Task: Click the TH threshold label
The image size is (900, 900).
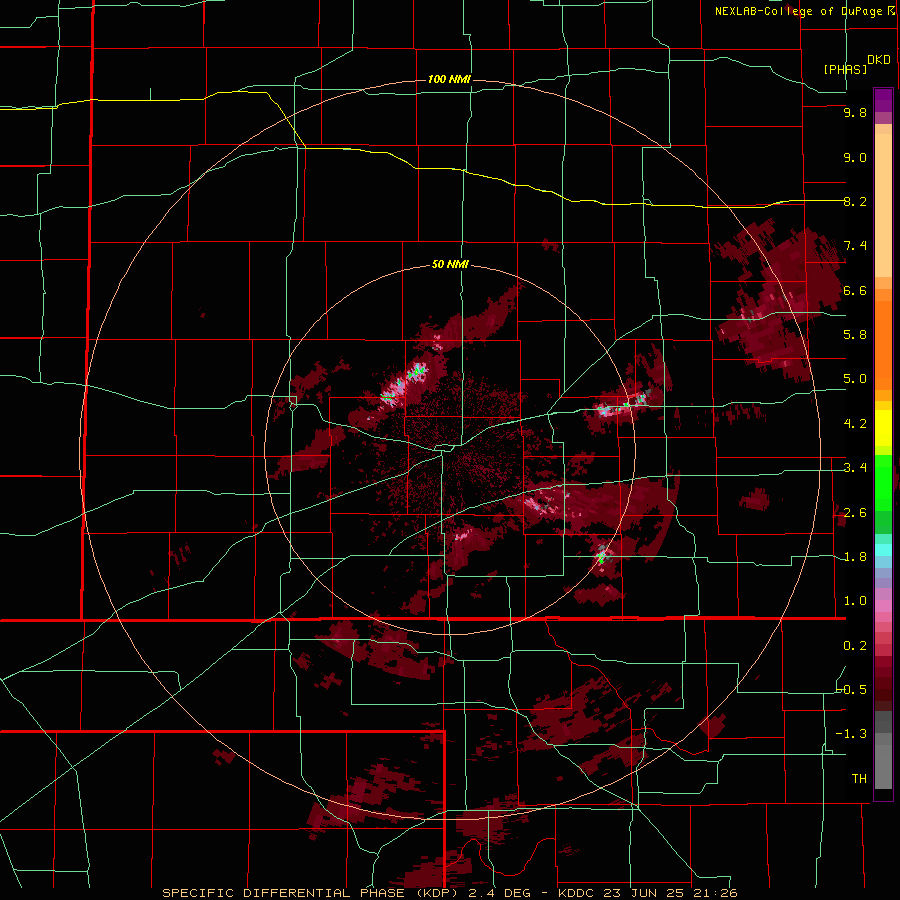Action: coord(859,779)
